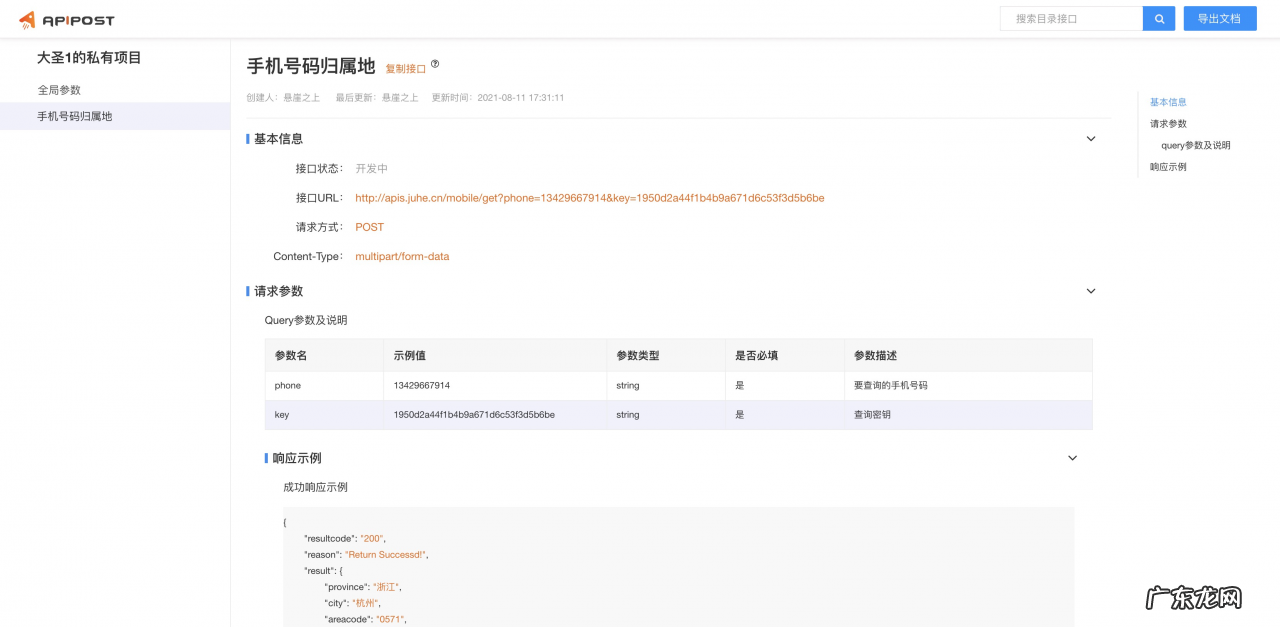Click the 导出文档 button

pyautogui.click(x=1219, y=18)
